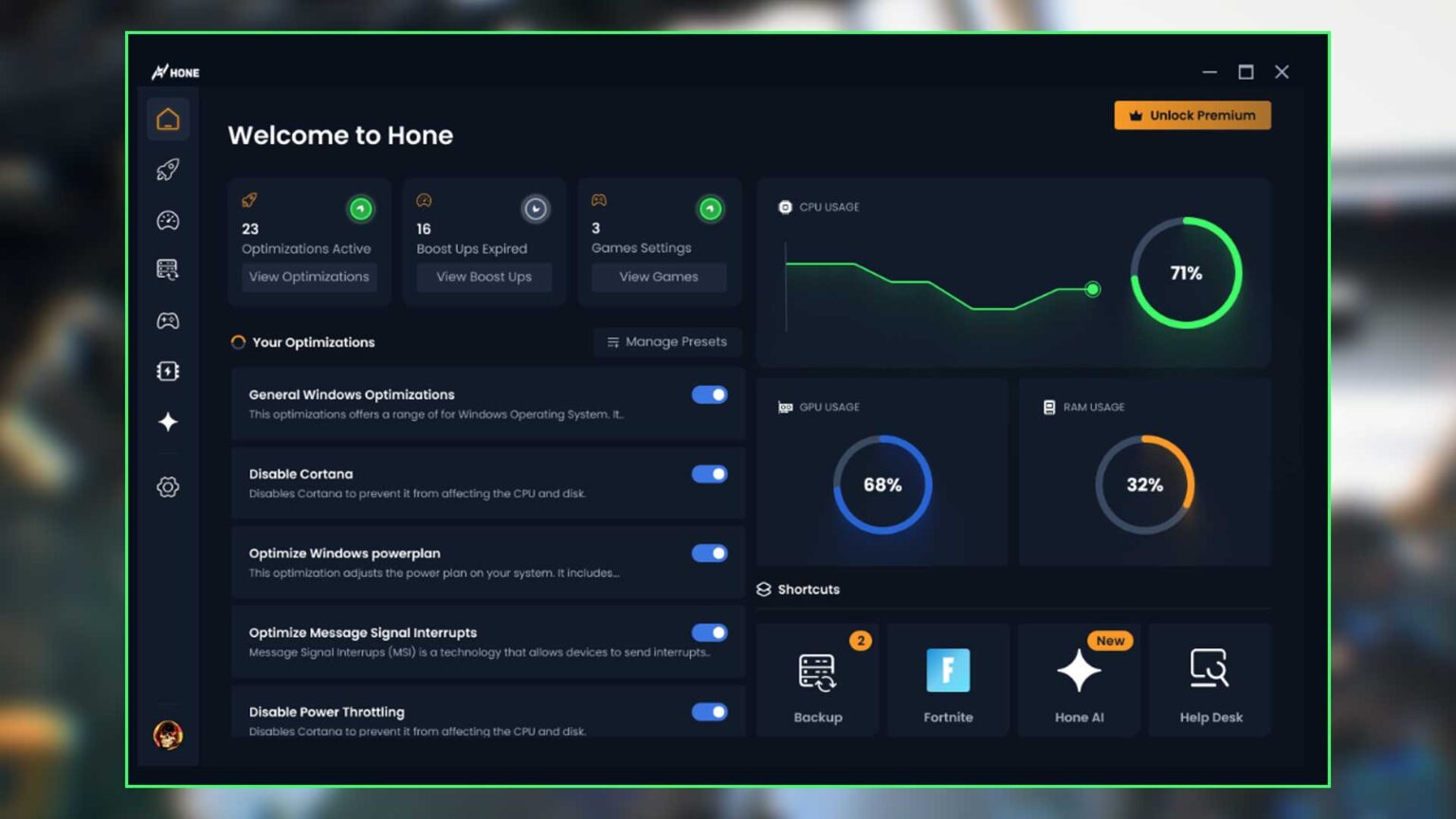Click the power boost sidebar icon
1456x819 pixels.
(x=168, y=371)
